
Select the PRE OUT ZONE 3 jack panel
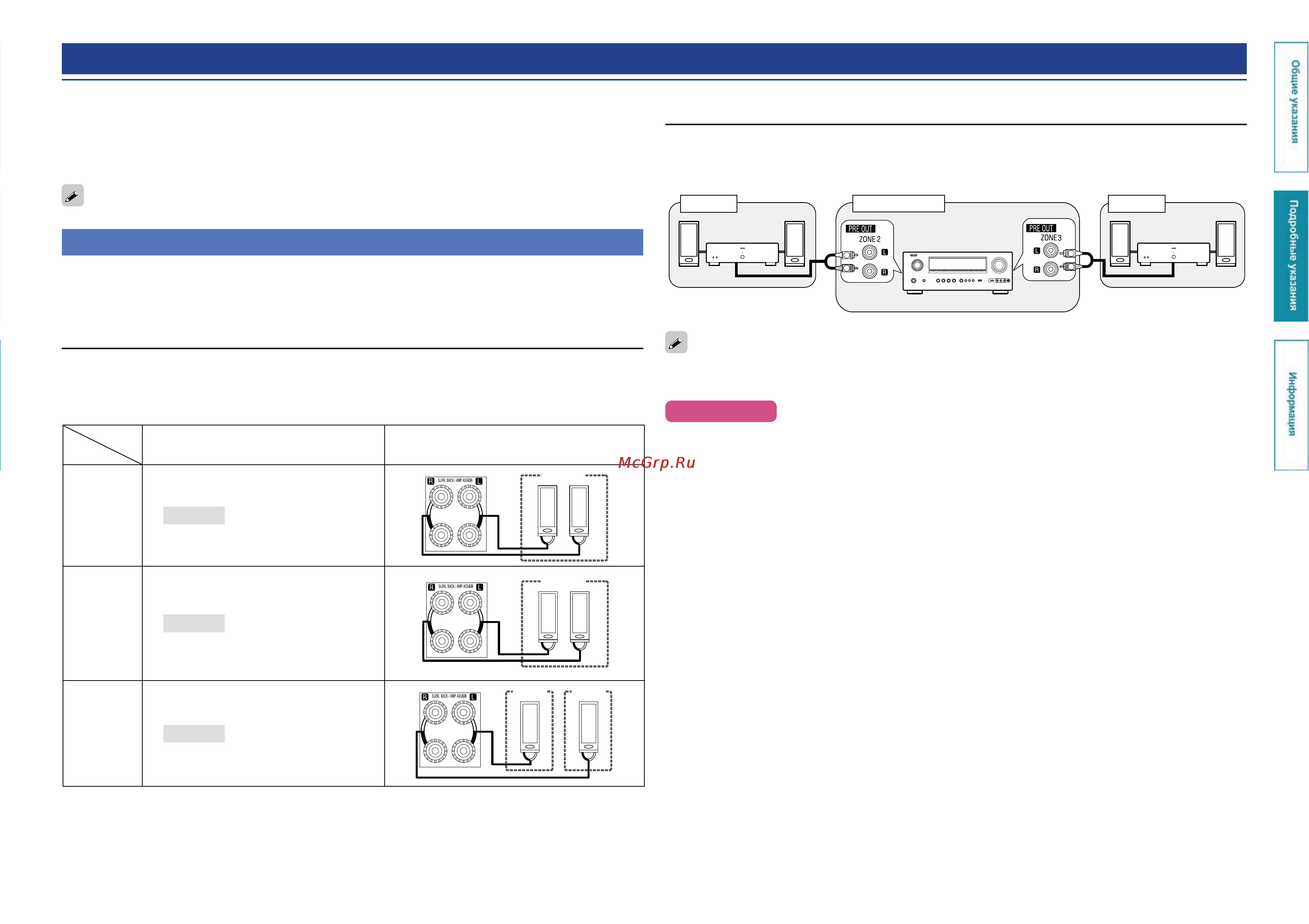tap(1048, 250)
